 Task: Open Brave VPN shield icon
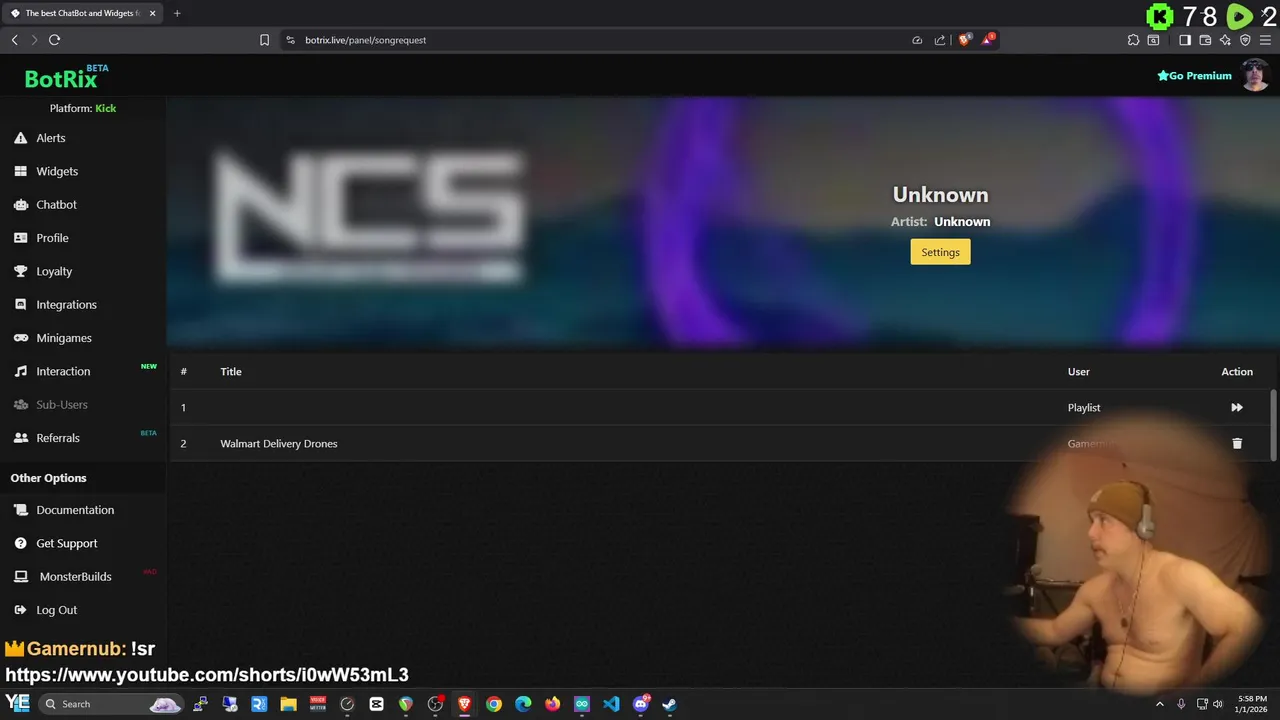(x=1245, y=40)
